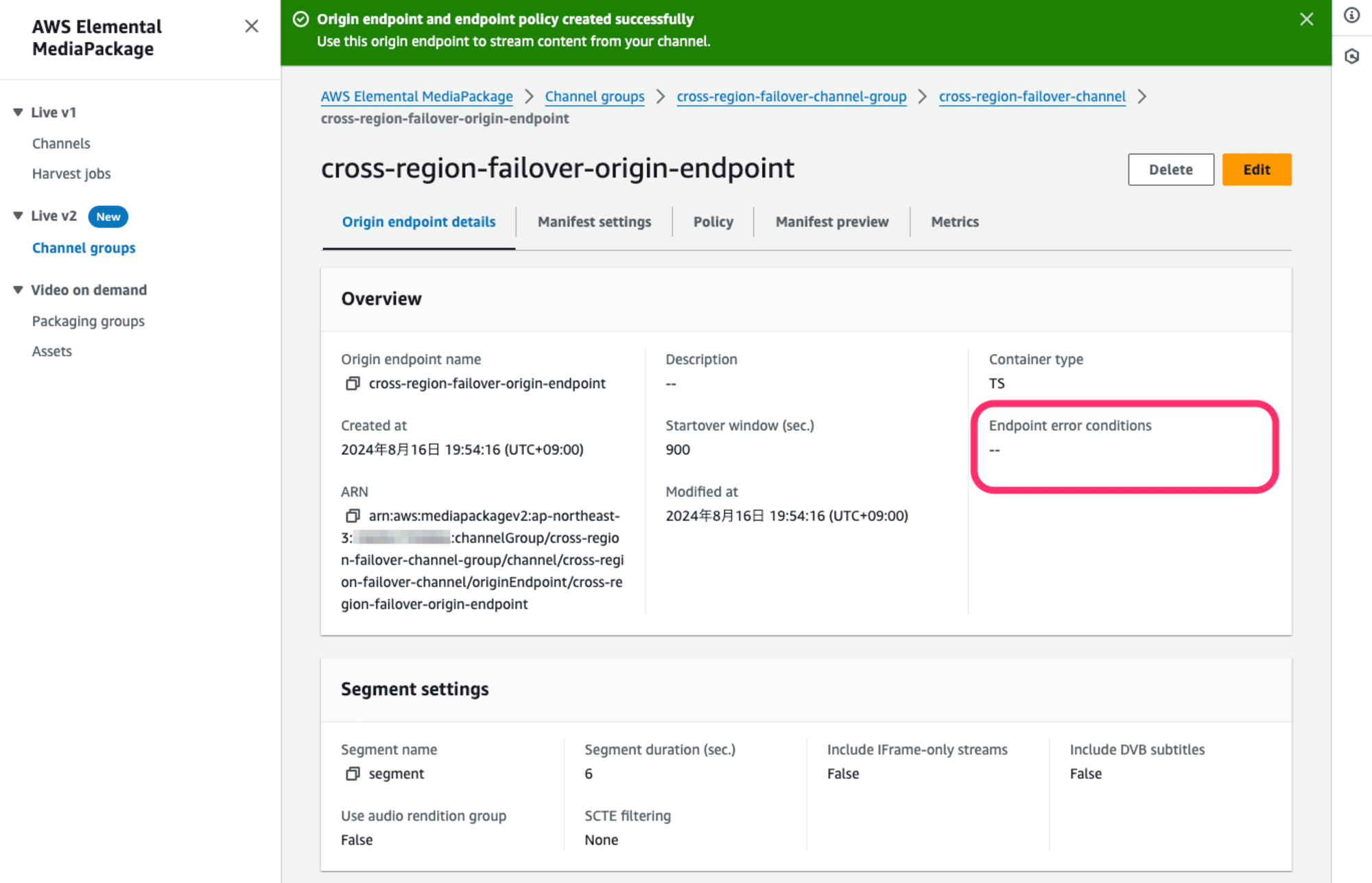Image resolution: width=1372 pixels, height=883 pixels.
Task: Click the orange Edit button
Action: click(1256, 169)
